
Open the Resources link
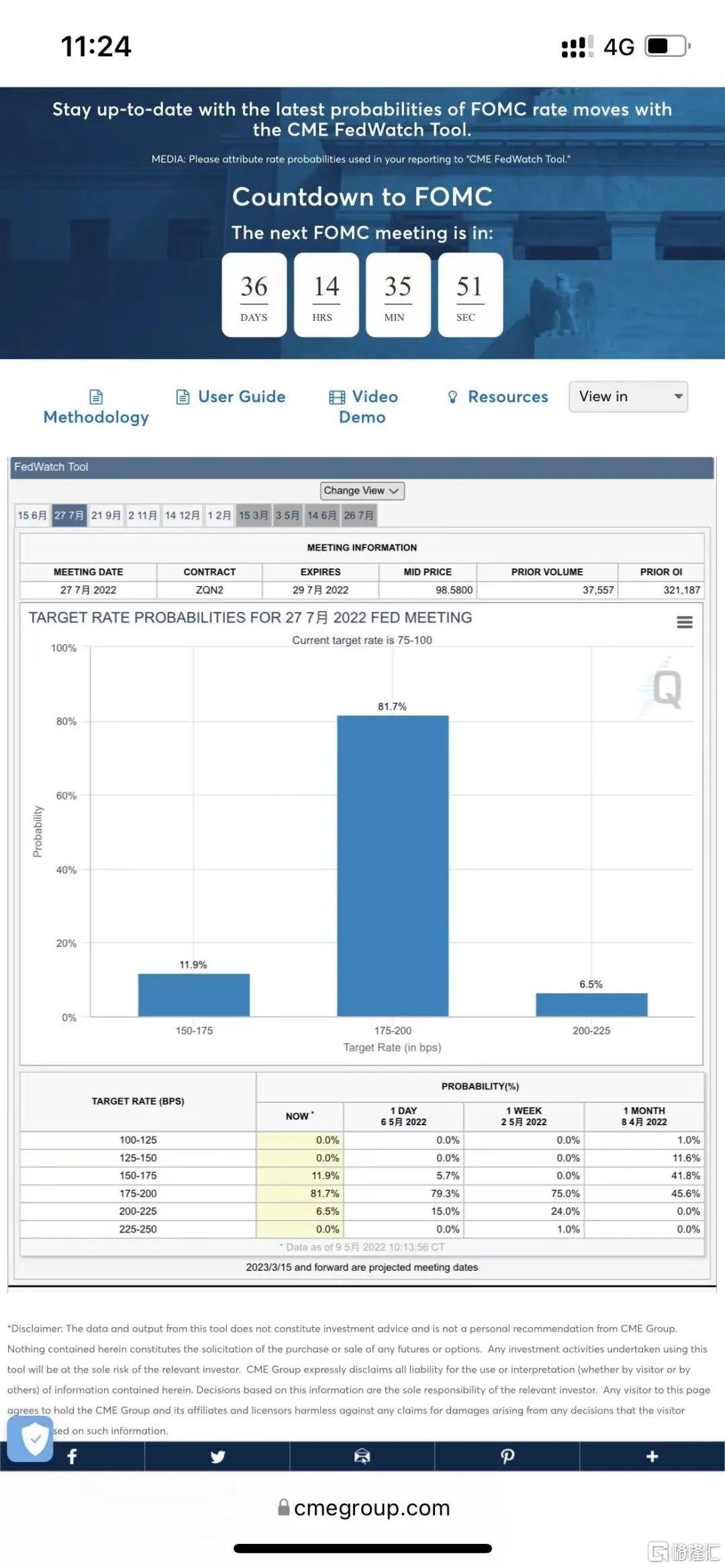pyautogui.click(x=497, y=397)
